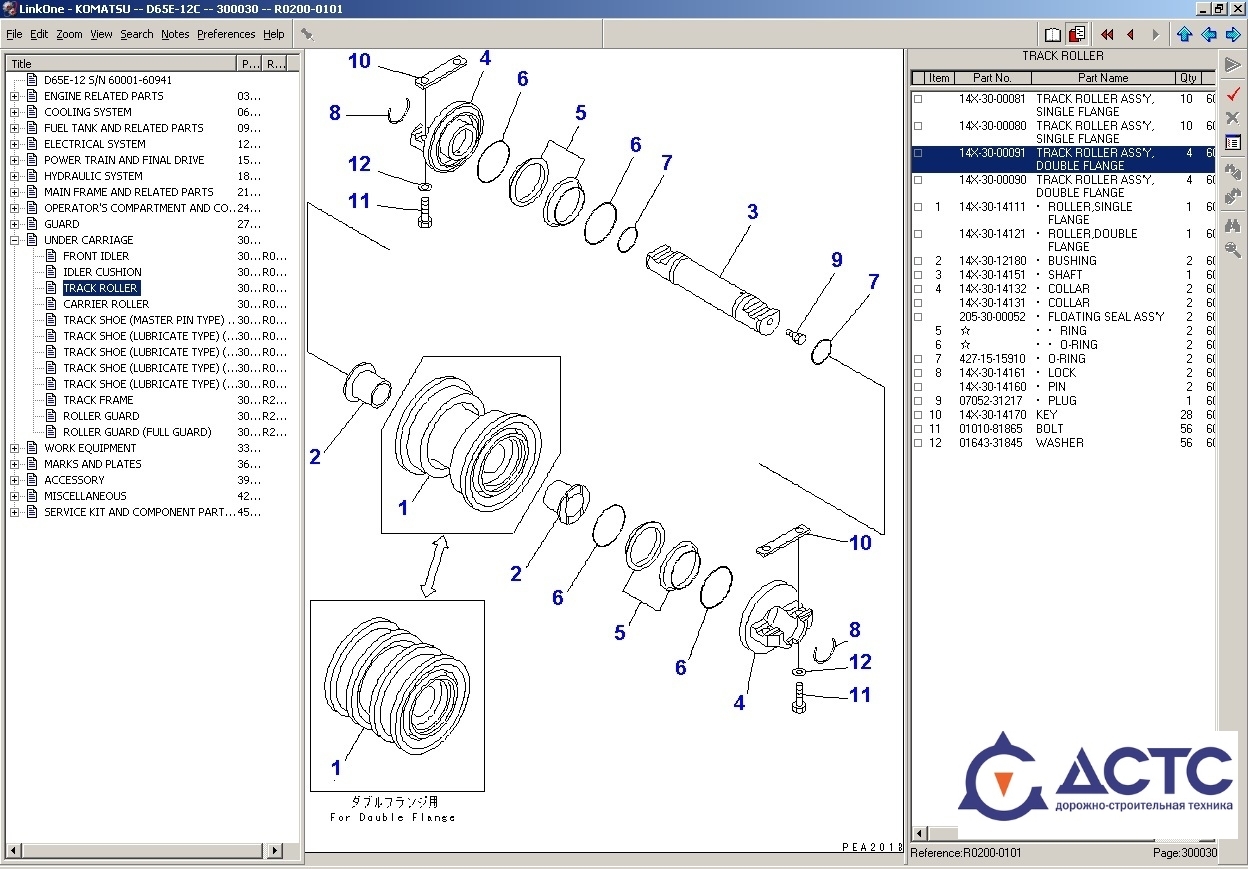Click the red checkmark icon

(1233, 93)
